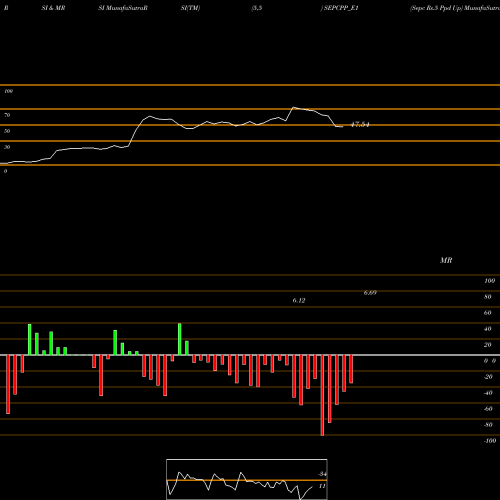Click the 'SI & MR' header label
500x500 pixels.
coord(53,8)
